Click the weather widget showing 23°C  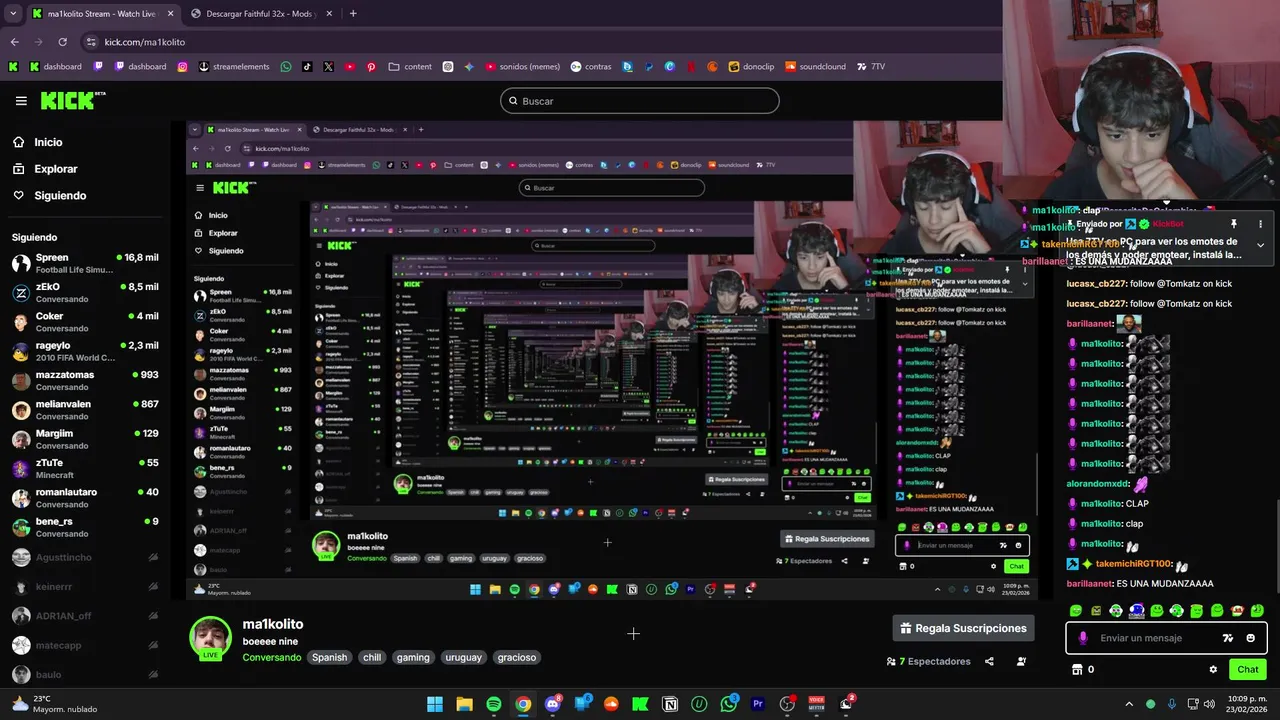coord(55,704)
